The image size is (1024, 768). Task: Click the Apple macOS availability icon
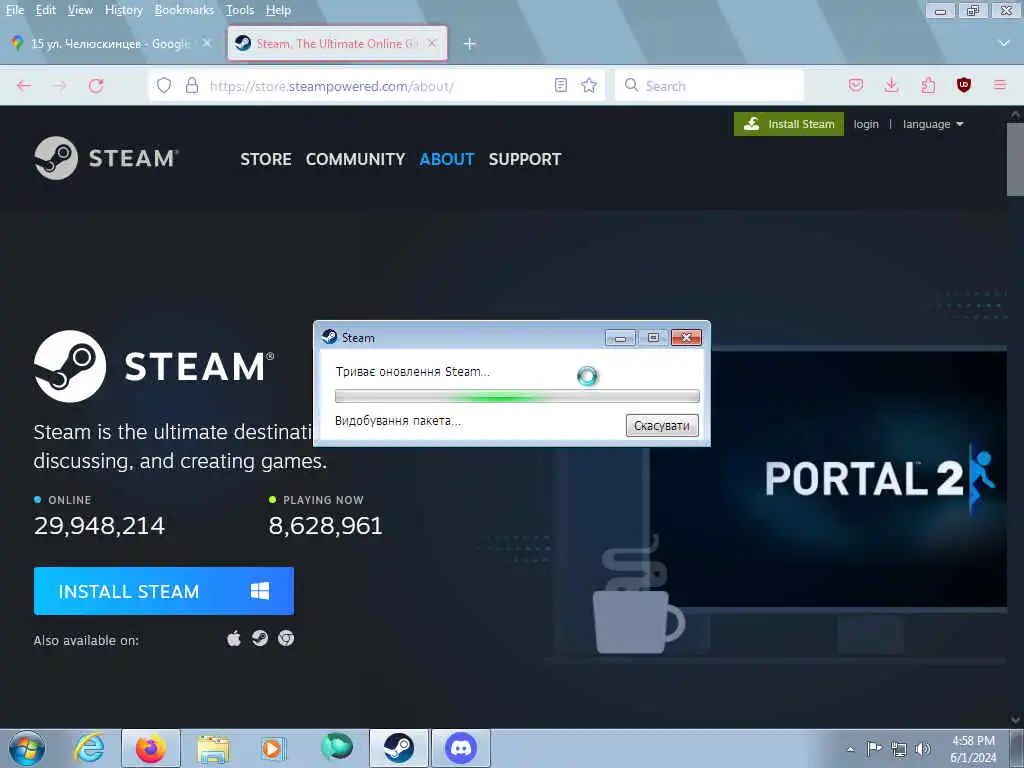tap(233, 638)
